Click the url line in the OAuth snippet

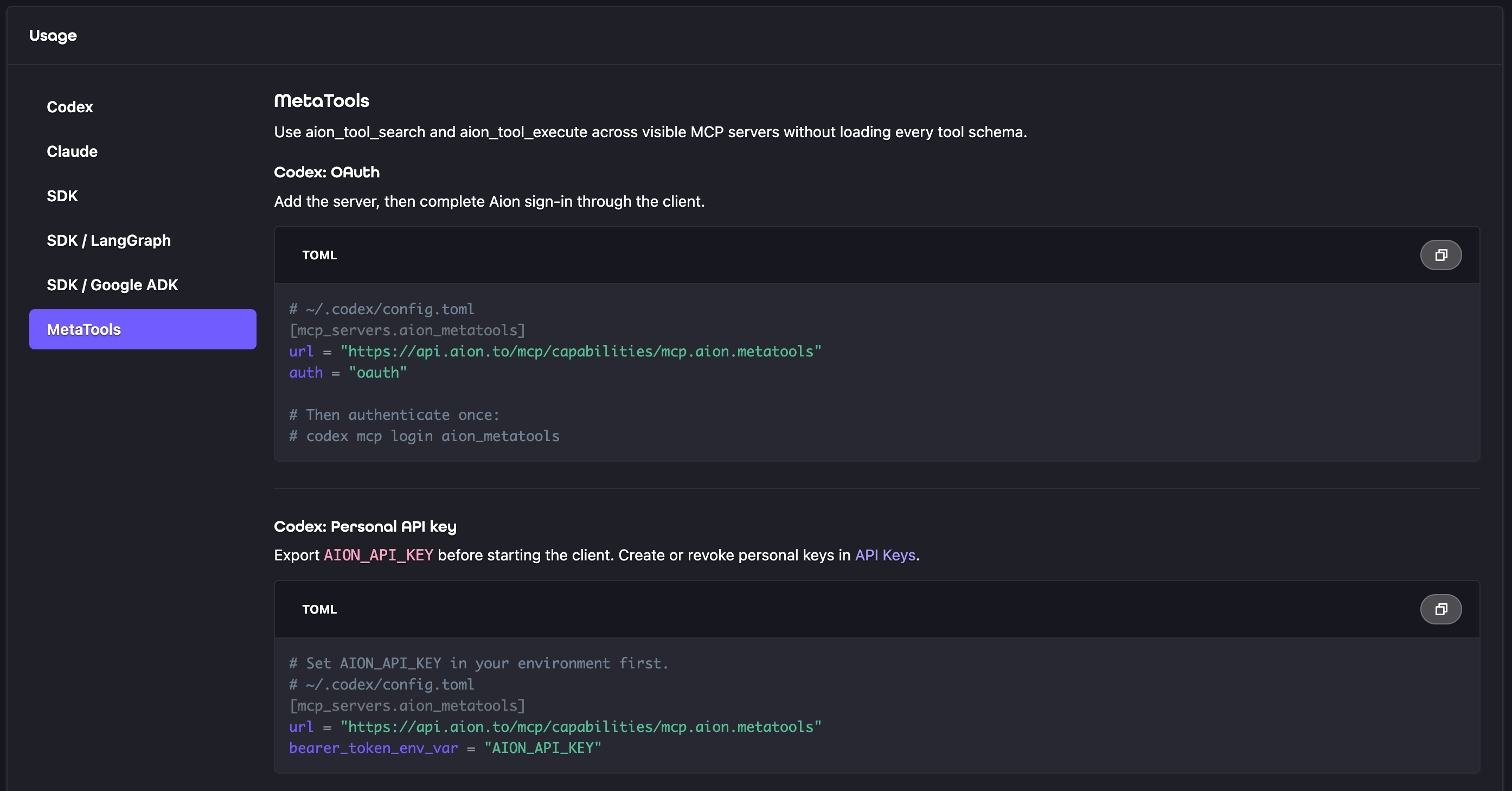(555, 351)
